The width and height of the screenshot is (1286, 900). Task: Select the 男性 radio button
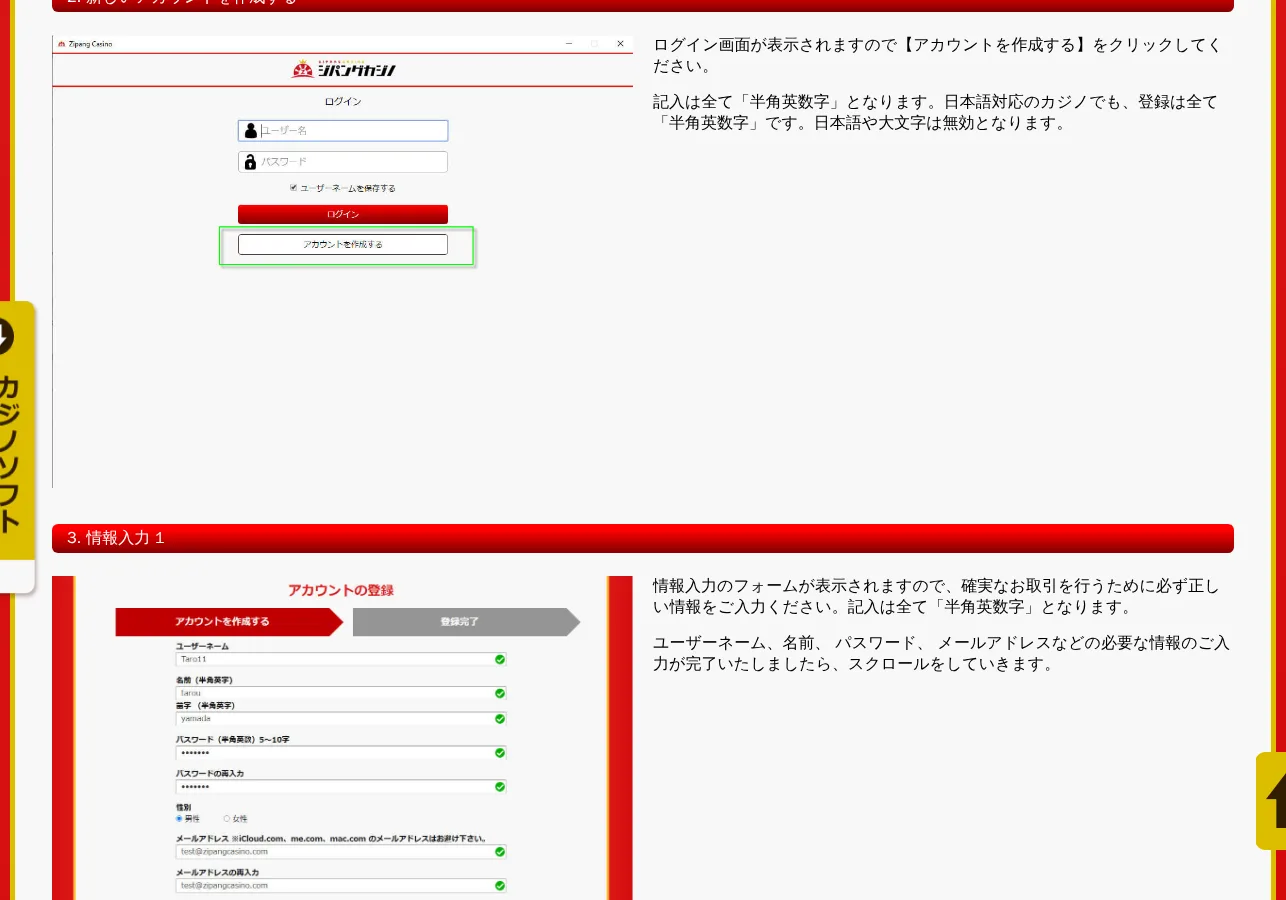[x=179, y=818]
